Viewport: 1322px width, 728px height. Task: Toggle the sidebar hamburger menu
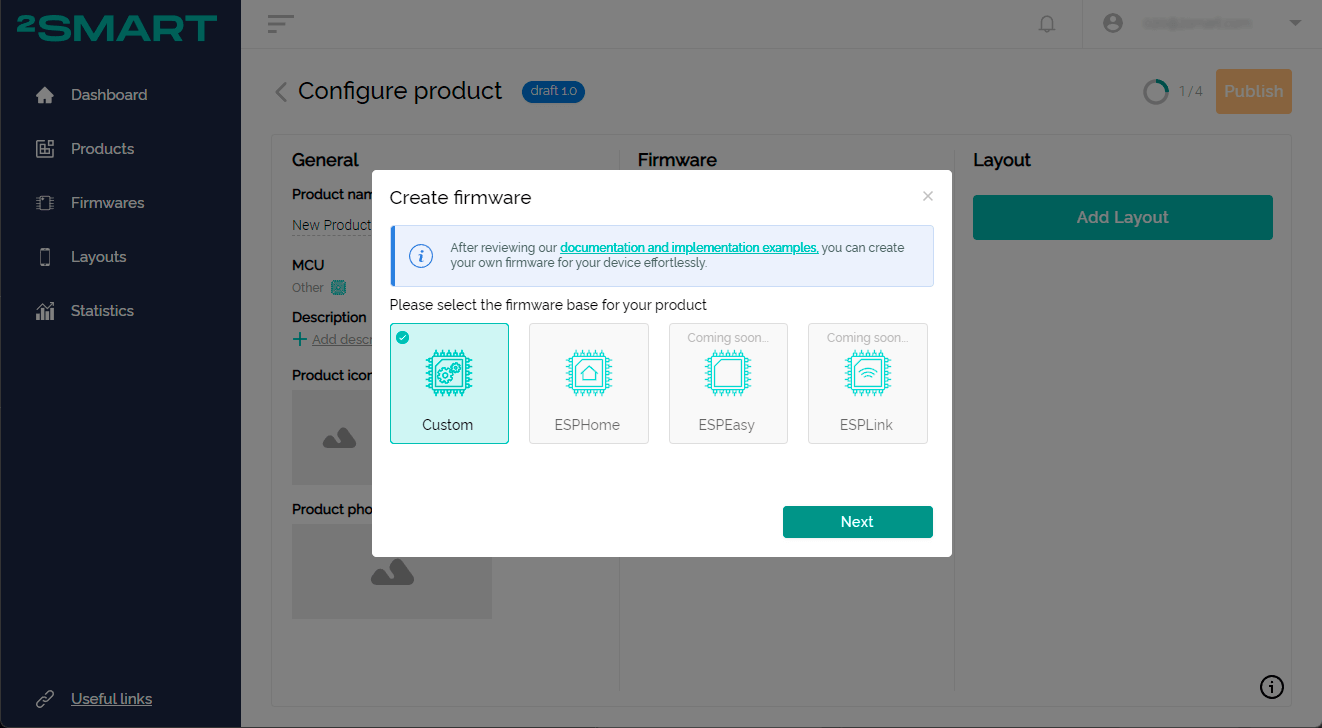point(281,24)
